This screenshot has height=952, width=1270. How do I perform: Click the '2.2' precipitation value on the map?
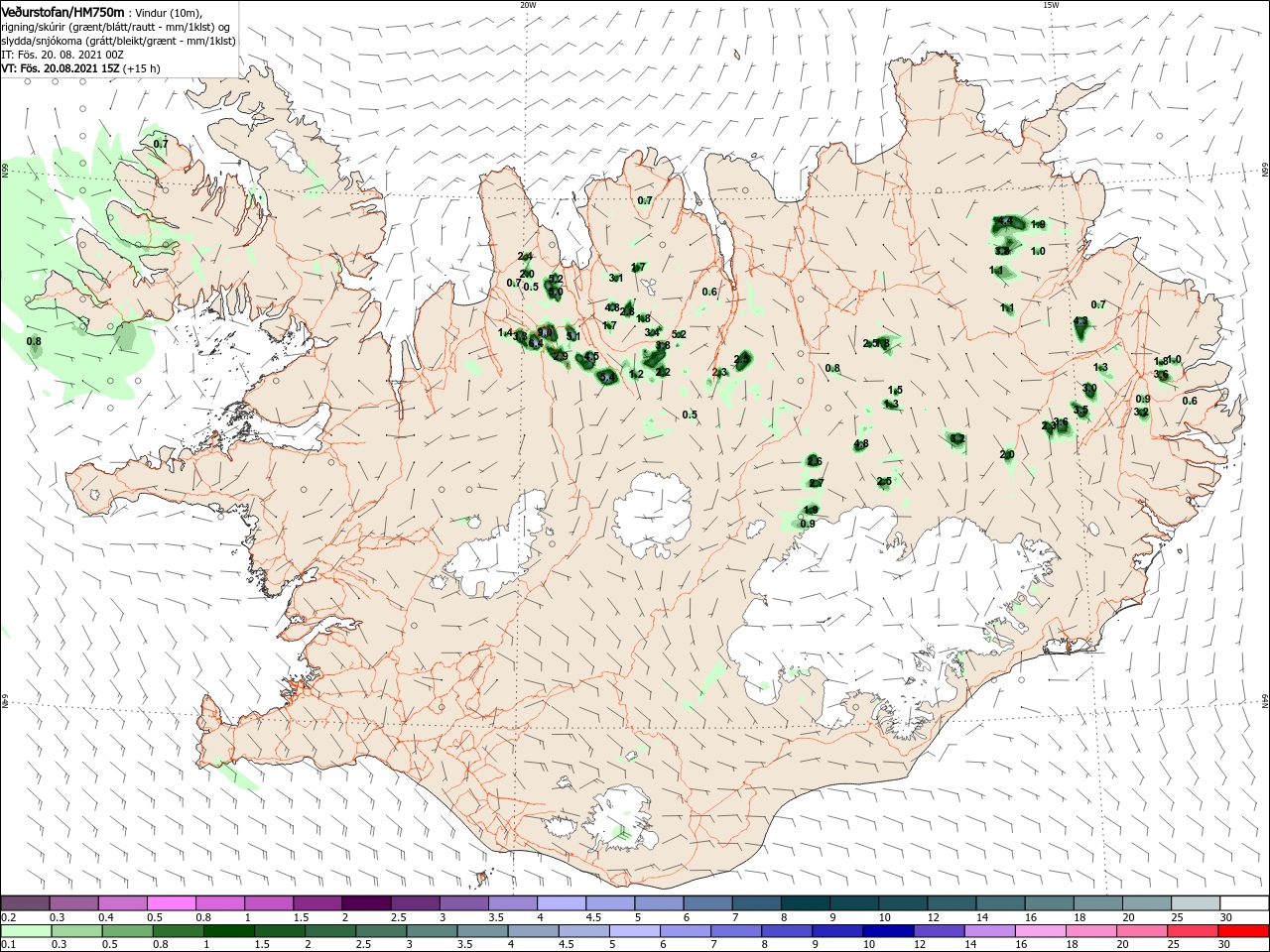pos(663,372)
